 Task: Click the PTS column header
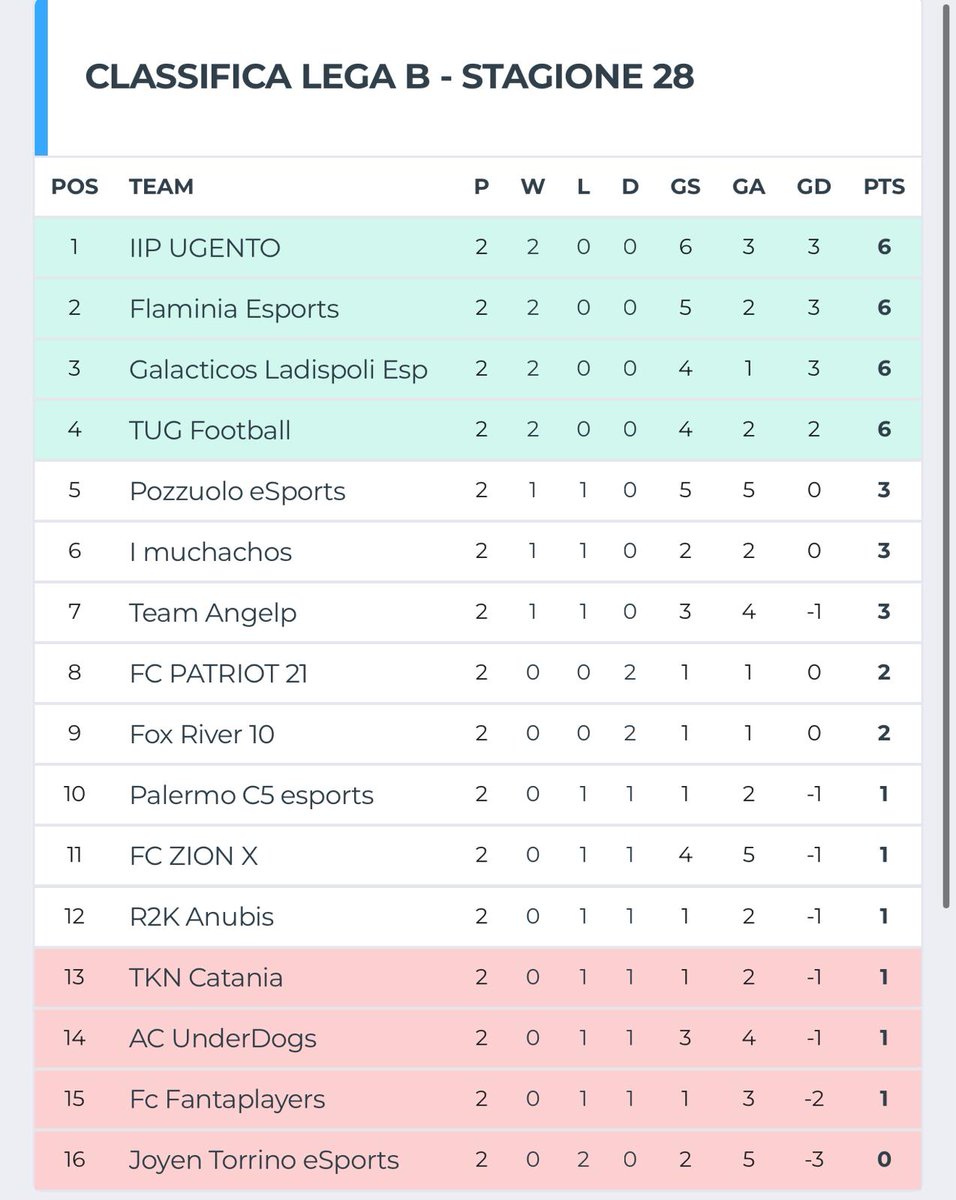[884, 187]
